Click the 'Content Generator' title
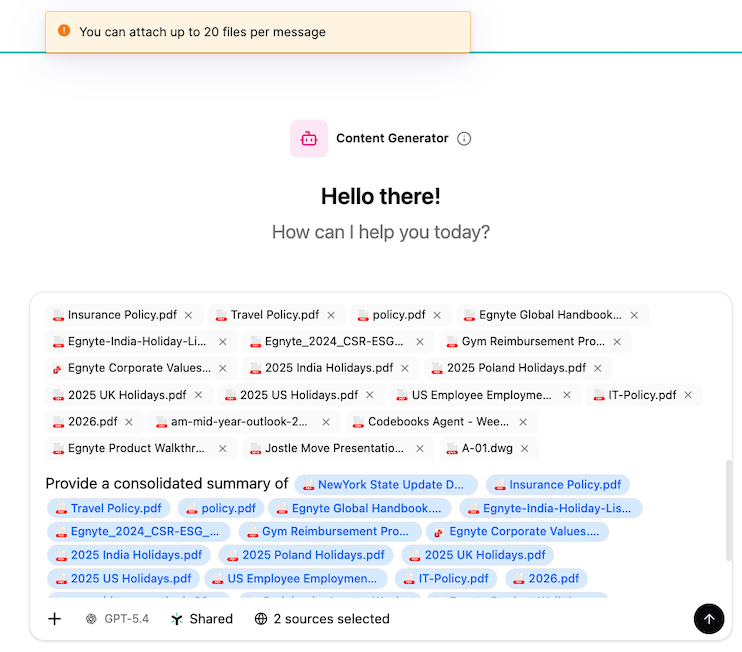Screen dimensions: 742x652 [392, 138]
